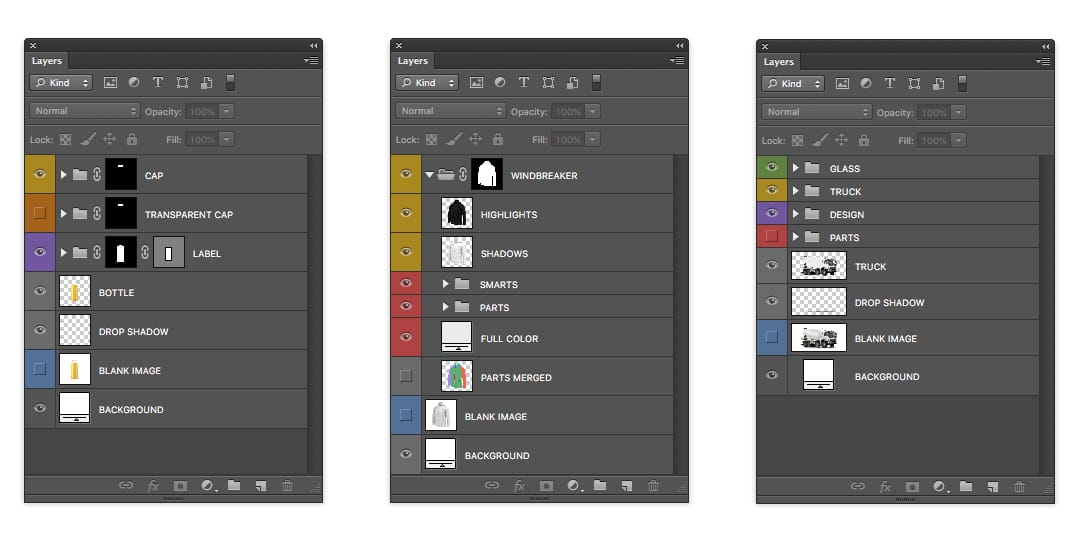
Task: Click lock image pixels brush in left panel
Action: click(x=87, y=139)
